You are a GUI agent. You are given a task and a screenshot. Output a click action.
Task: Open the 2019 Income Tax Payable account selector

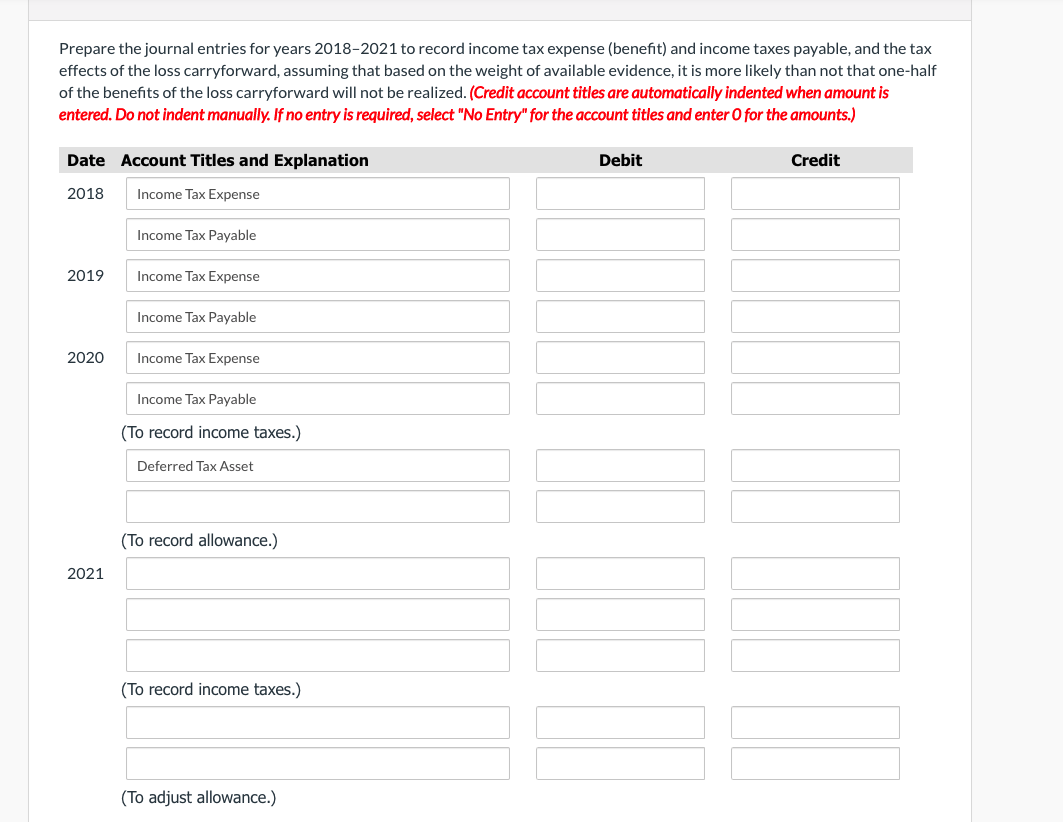317,316
